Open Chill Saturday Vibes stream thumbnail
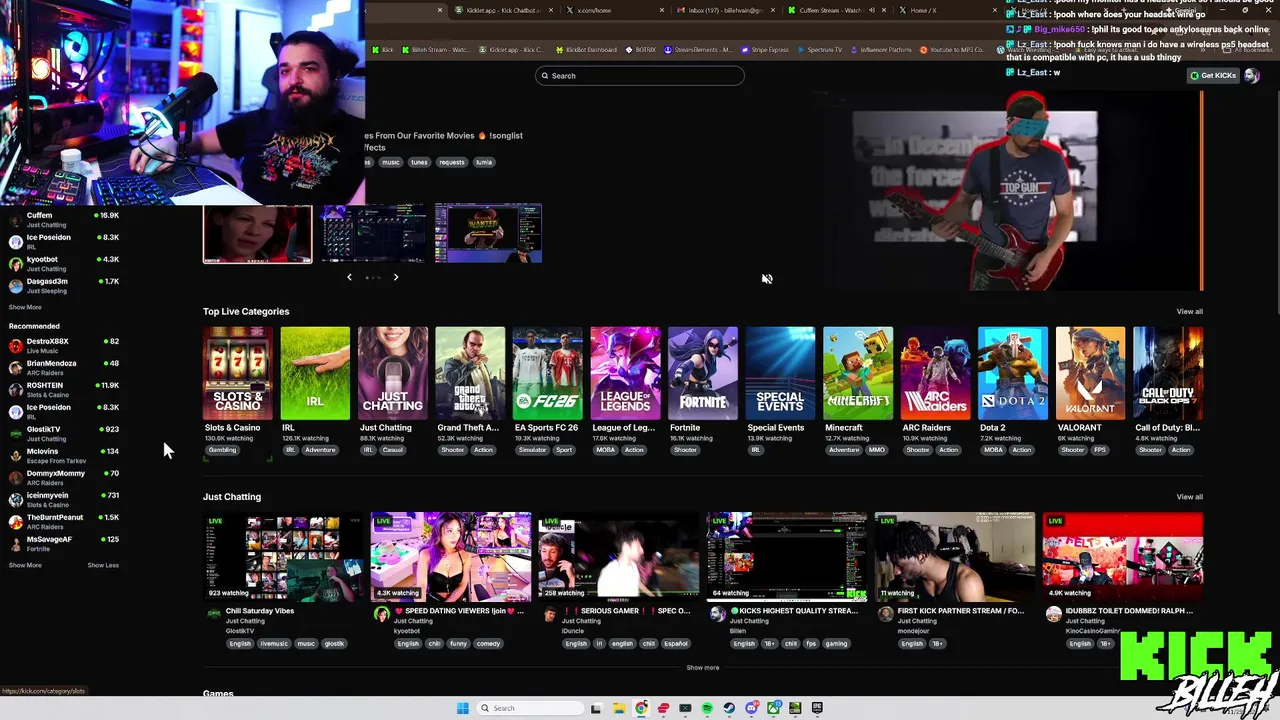Viewport: 1280px width, 720px height. tap(283, 556)
